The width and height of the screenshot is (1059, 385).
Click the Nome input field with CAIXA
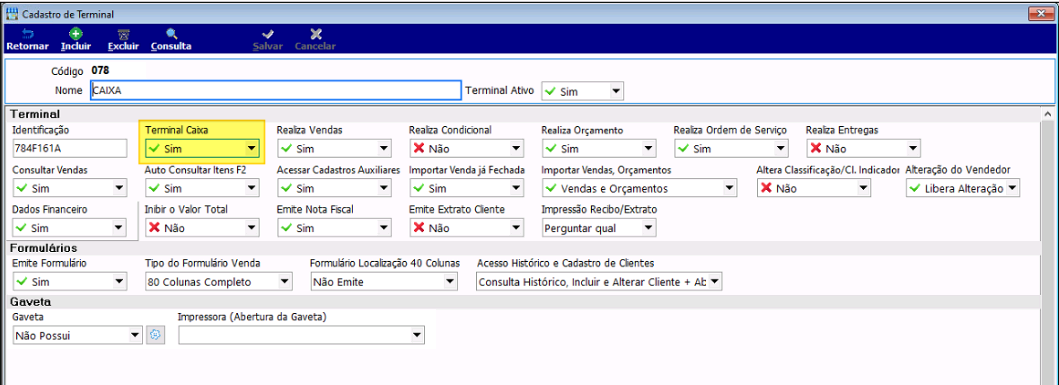coord(276,91)
